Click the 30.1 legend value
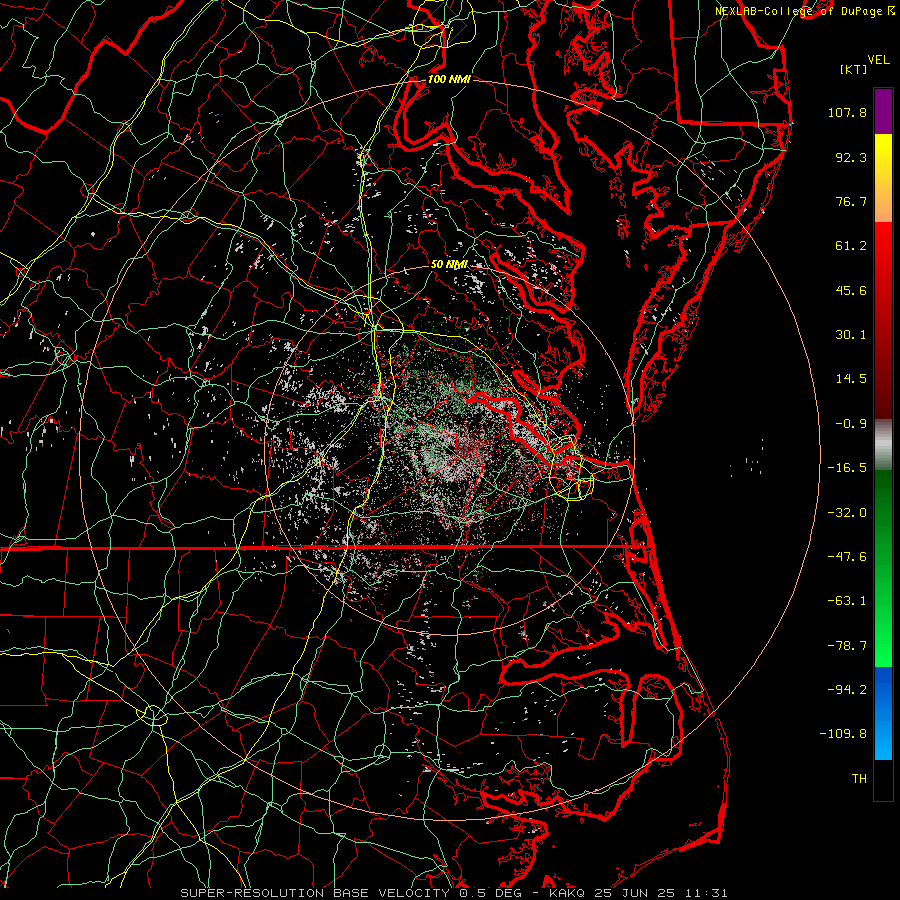Image resolution: width=900 pixels, height=900 pixels. click(x=851, y=335)
